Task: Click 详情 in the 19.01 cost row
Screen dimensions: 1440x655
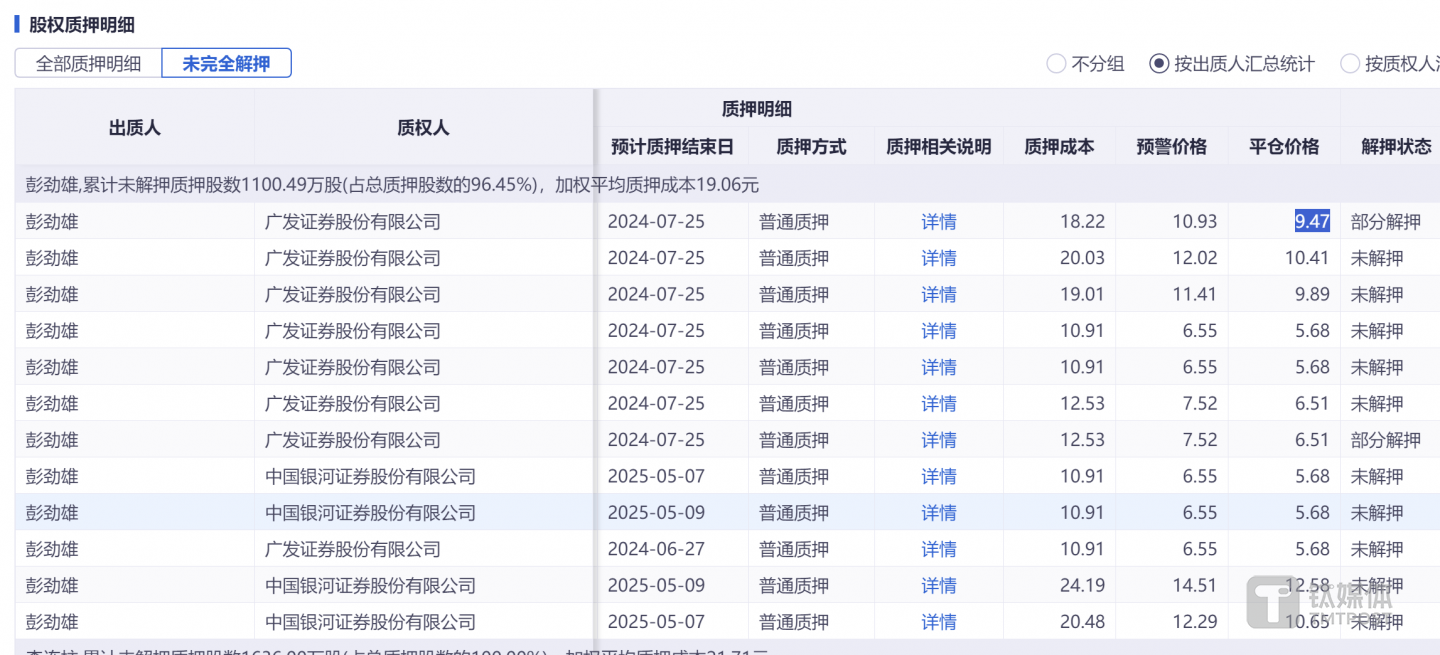Action: pos(938,295)
